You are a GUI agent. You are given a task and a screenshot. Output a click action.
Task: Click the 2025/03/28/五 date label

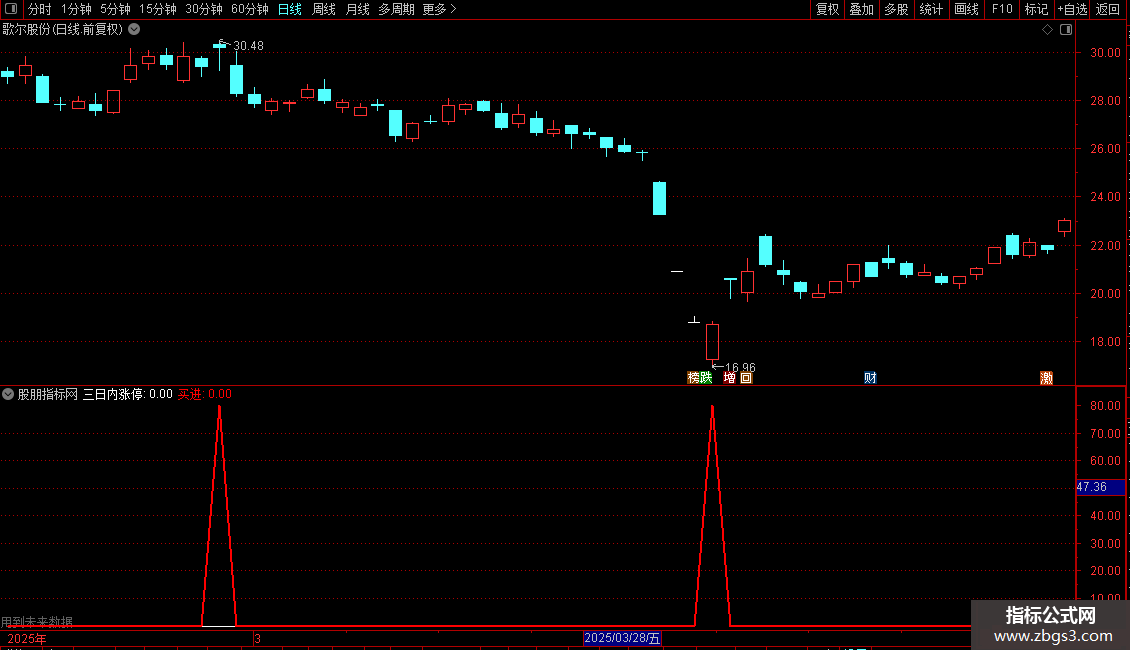(x=622, y=638)
